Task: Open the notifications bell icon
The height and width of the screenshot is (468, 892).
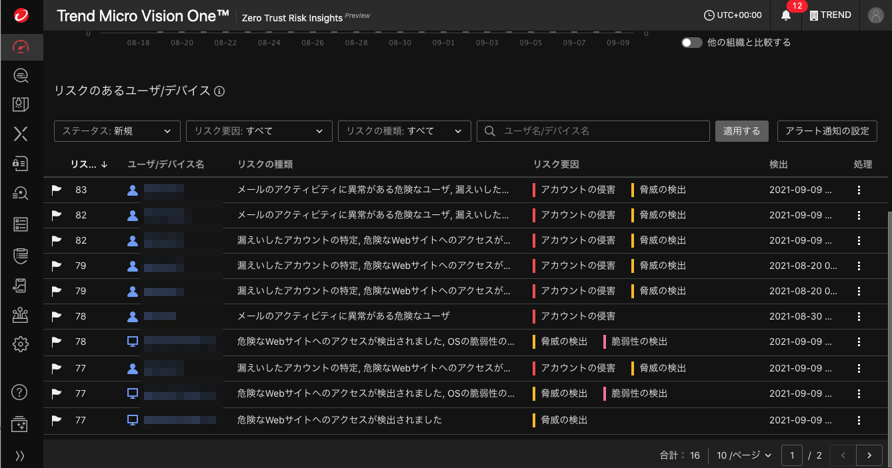Action: point(786,16)
